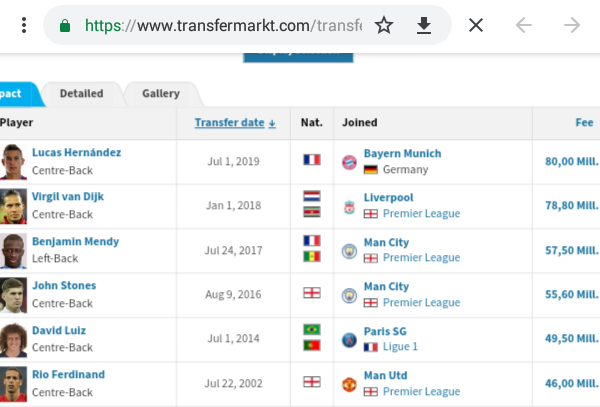Click the Bayern Munich club crest
Image resolution: width=600 pixels, height=407 pixels.
(x=349, y=162)
